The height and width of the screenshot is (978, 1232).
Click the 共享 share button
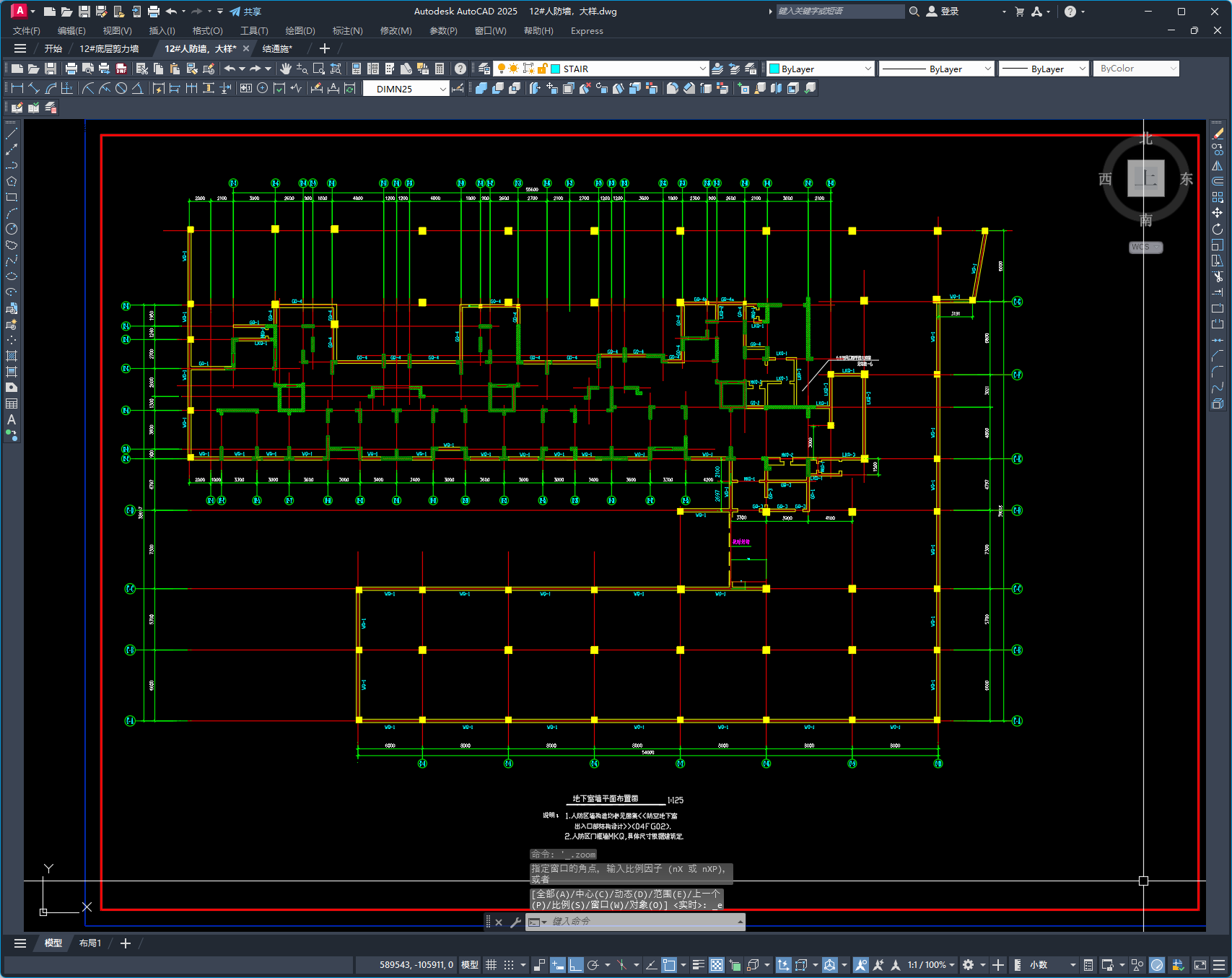(245, 12)
